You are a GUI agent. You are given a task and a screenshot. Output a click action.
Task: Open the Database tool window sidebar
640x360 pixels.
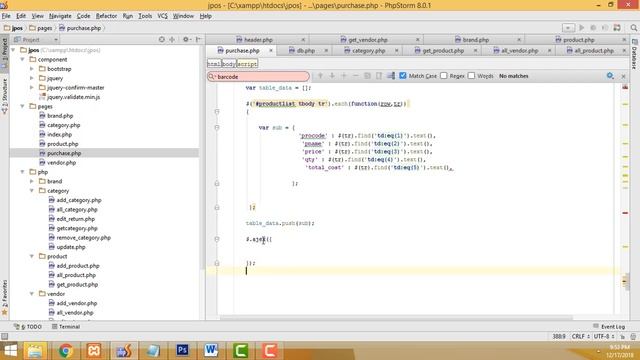pos(634,54)
